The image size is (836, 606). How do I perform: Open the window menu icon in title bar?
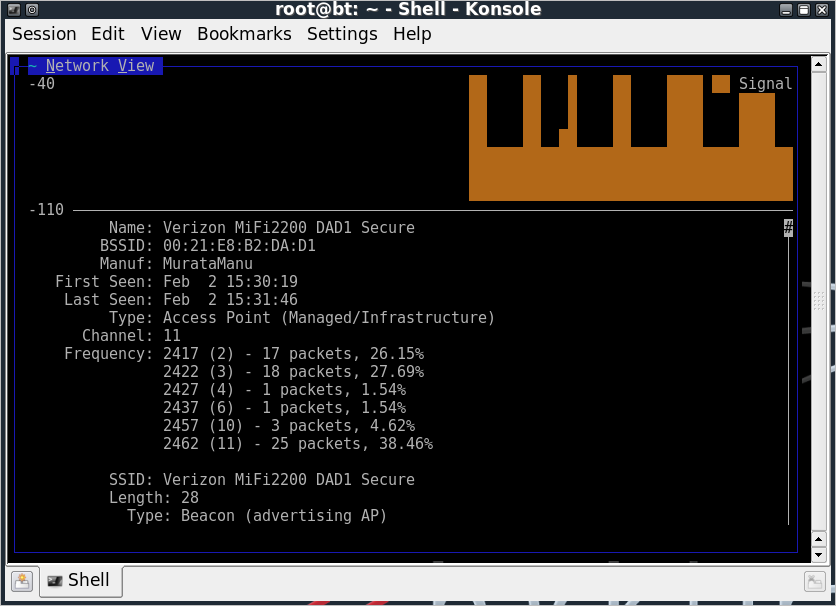point(14,9)
